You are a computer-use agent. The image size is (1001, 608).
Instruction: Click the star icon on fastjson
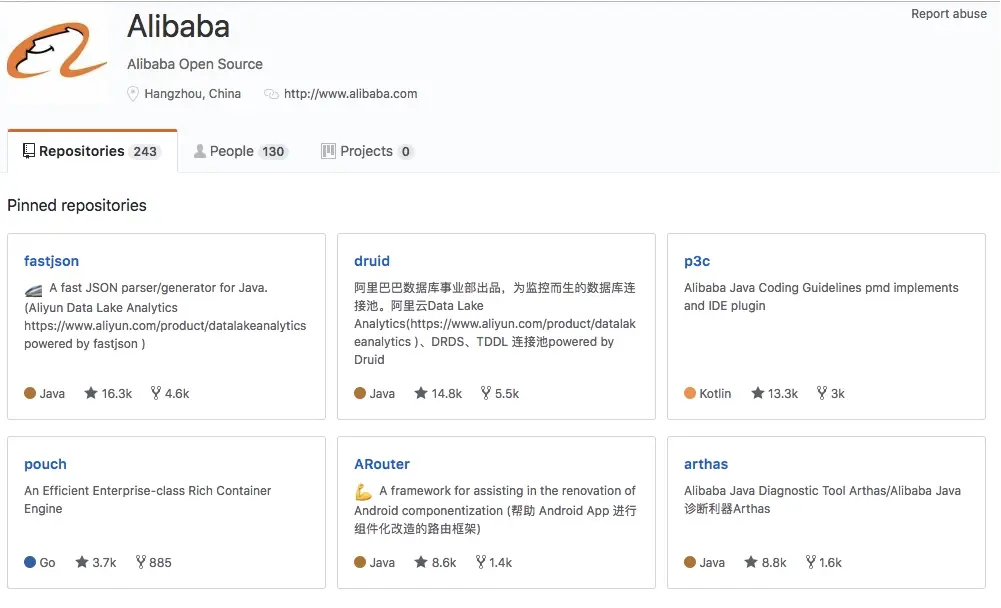tap(92, 393)
